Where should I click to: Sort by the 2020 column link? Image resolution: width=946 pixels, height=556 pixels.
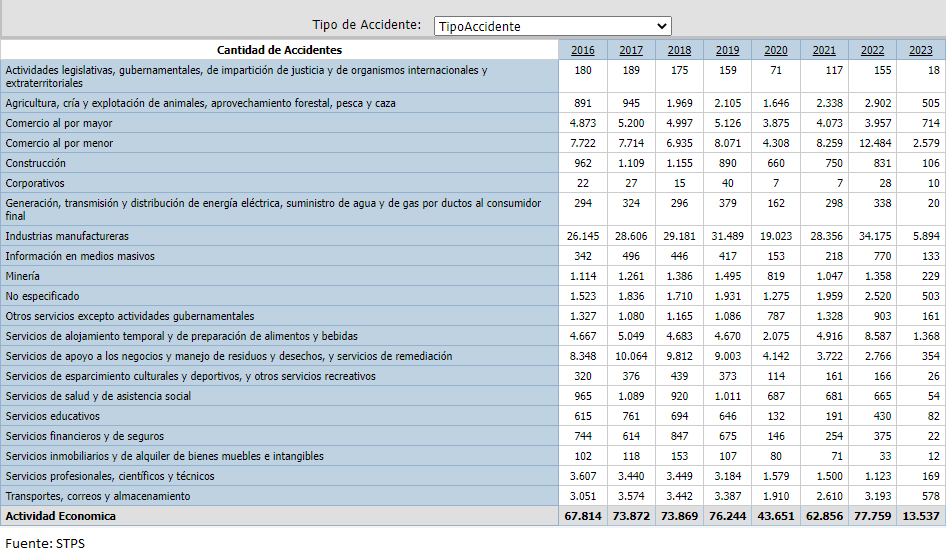click(776, 50)
